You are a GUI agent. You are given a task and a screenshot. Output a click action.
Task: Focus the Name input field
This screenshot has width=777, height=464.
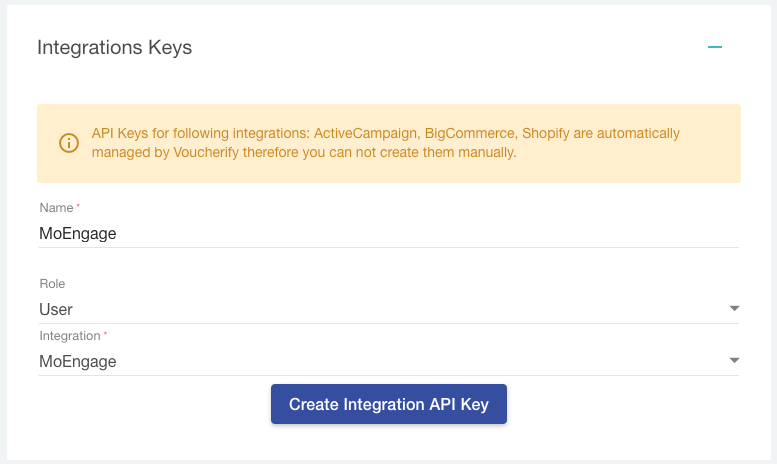388,233
